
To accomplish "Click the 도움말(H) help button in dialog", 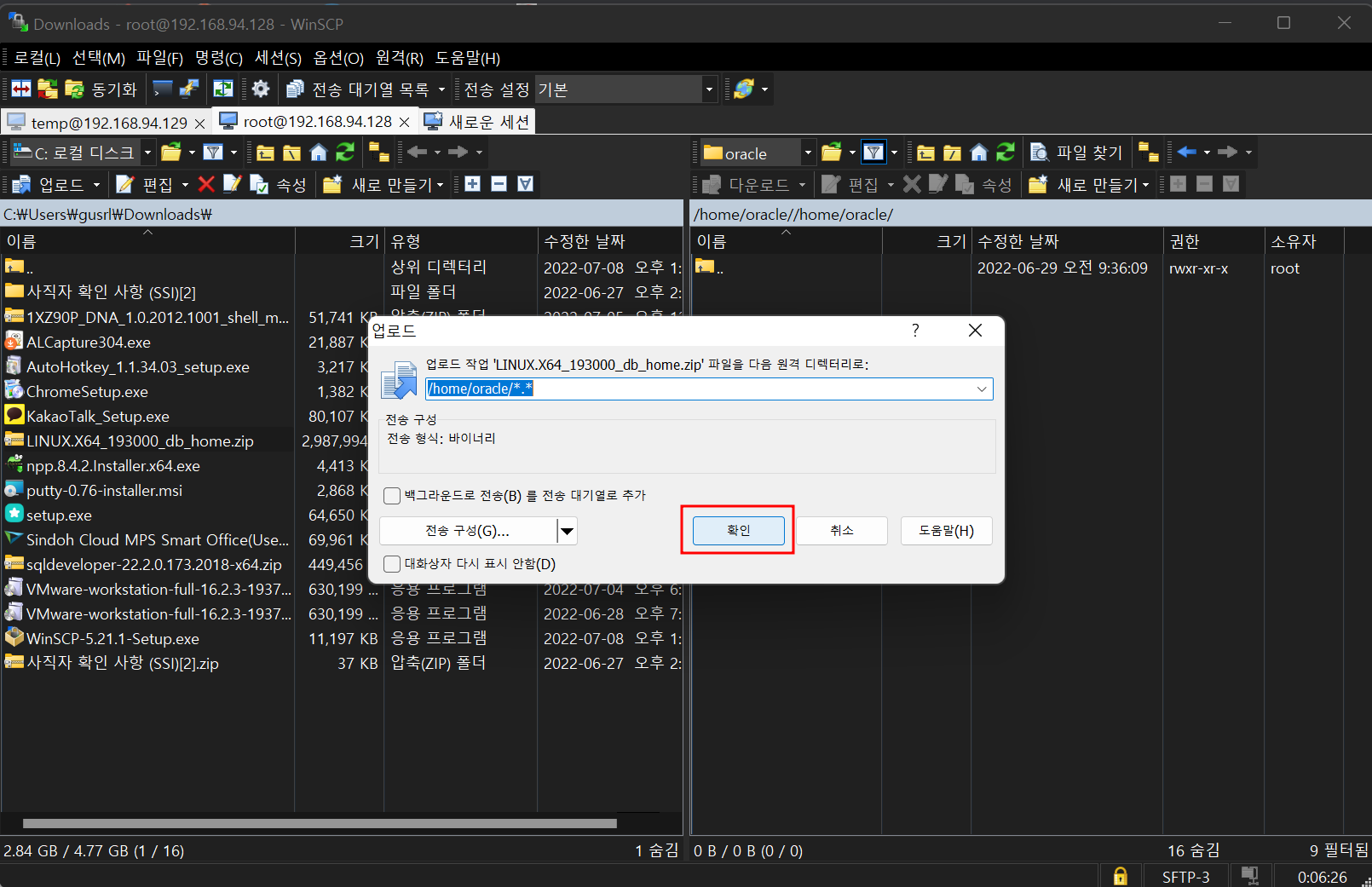I will 946,531.
